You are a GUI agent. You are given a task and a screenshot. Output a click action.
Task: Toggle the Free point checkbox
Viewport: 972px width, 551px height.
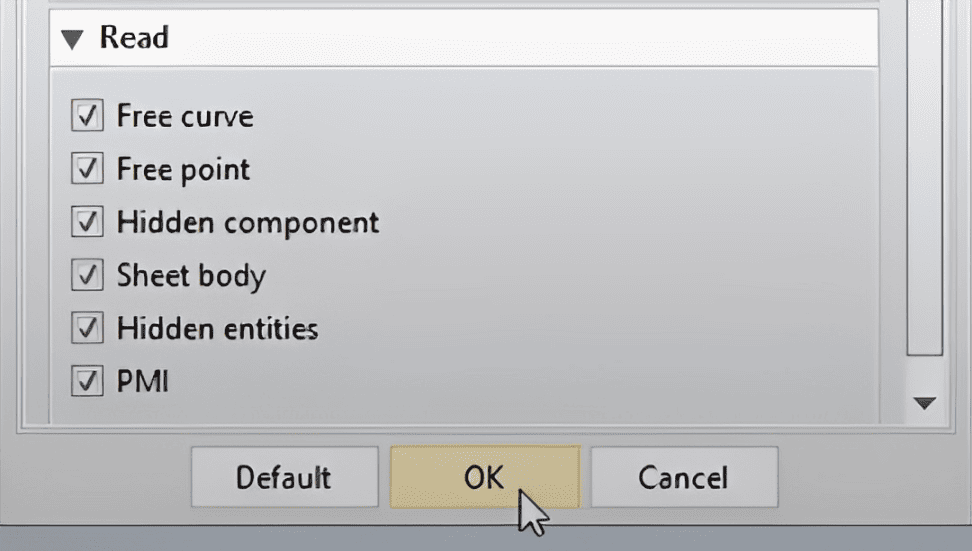click(87, 169)
